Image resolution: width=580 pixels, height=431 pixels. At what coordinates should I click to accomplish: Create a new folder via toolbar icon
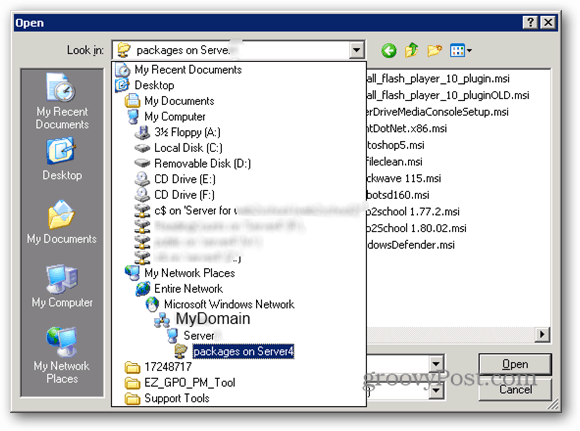(x=435, y=50)
